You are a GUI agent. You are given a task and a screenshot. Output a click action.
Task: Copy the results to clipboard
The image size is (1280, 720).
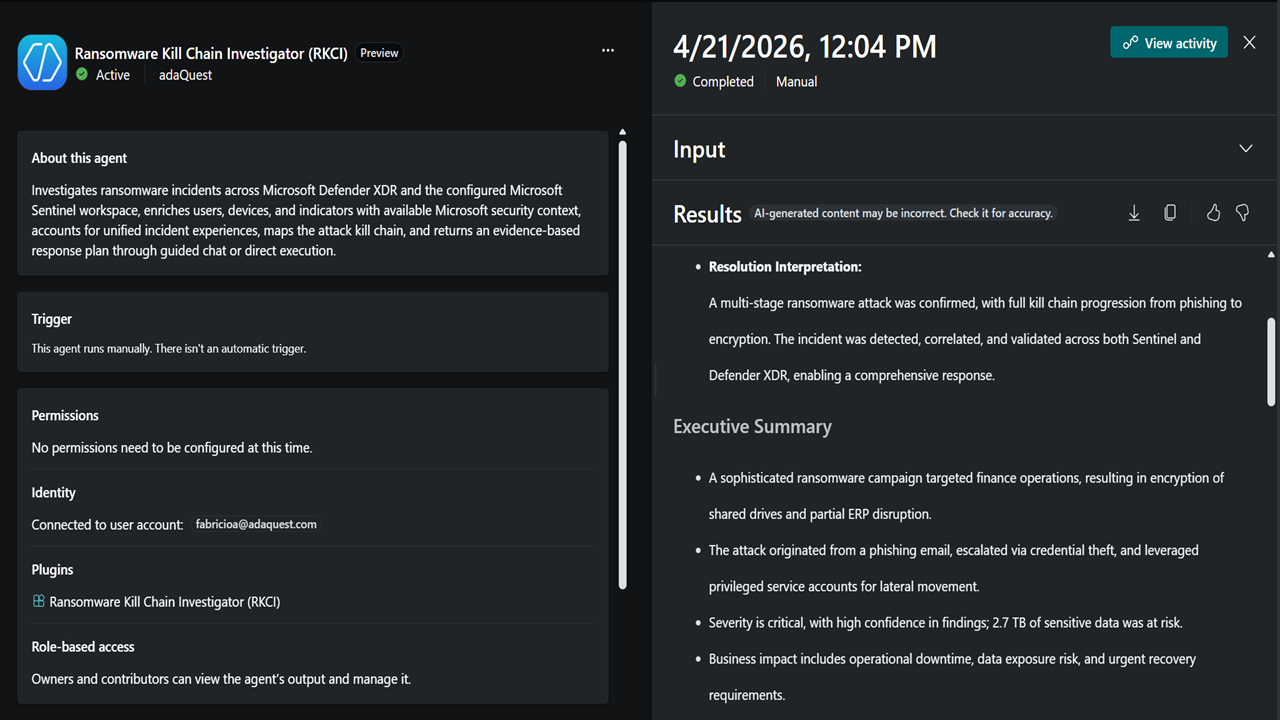[x=1170, y=213]
